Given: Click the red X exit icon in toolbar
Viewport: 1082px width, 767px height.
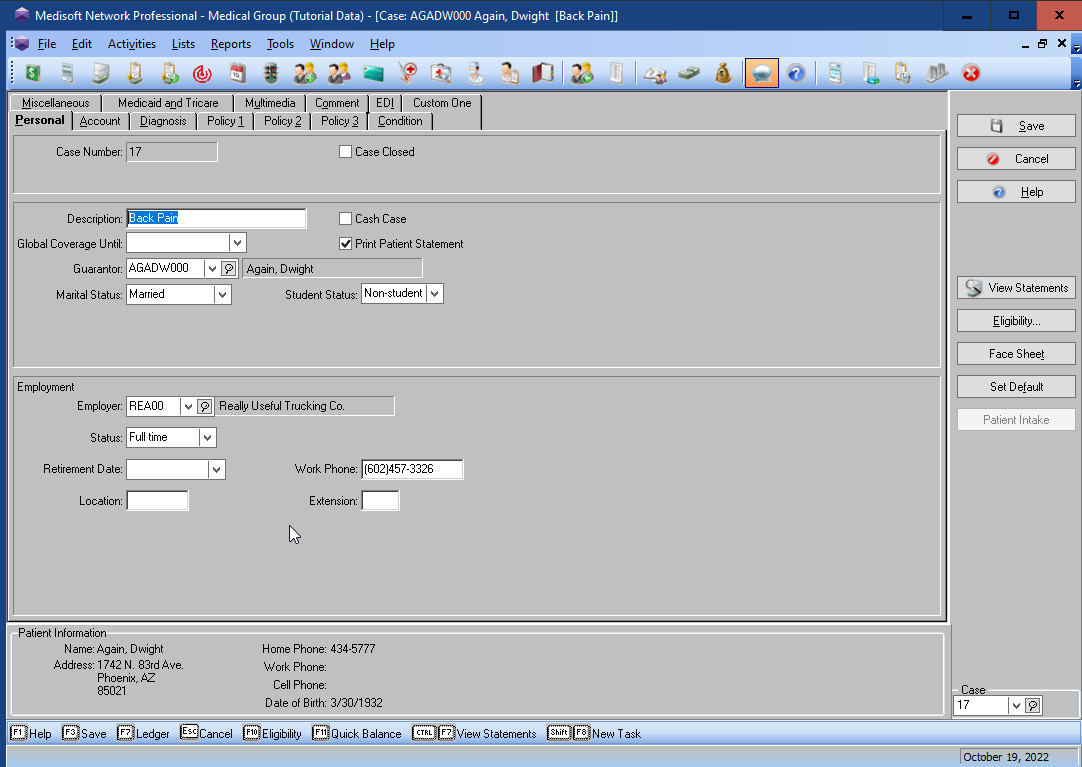Looking at the screenshot, I should pyautogui.click(x=971, y=73).
